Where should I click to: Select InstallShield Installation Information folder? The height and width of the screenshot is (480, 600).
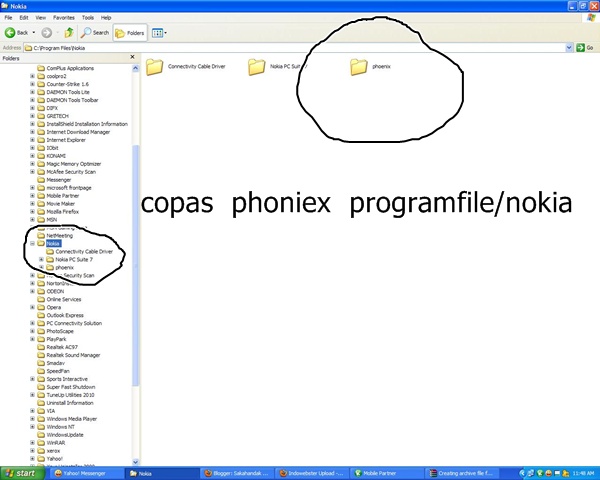pos(87,124)
